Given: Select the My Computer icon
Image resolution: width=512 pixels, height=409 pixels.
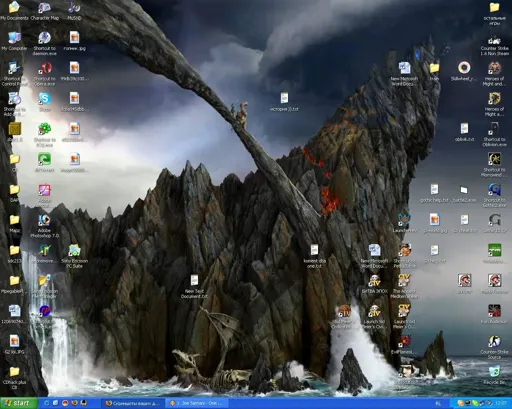Looking at the screenshot, I should tap(14, 42).
